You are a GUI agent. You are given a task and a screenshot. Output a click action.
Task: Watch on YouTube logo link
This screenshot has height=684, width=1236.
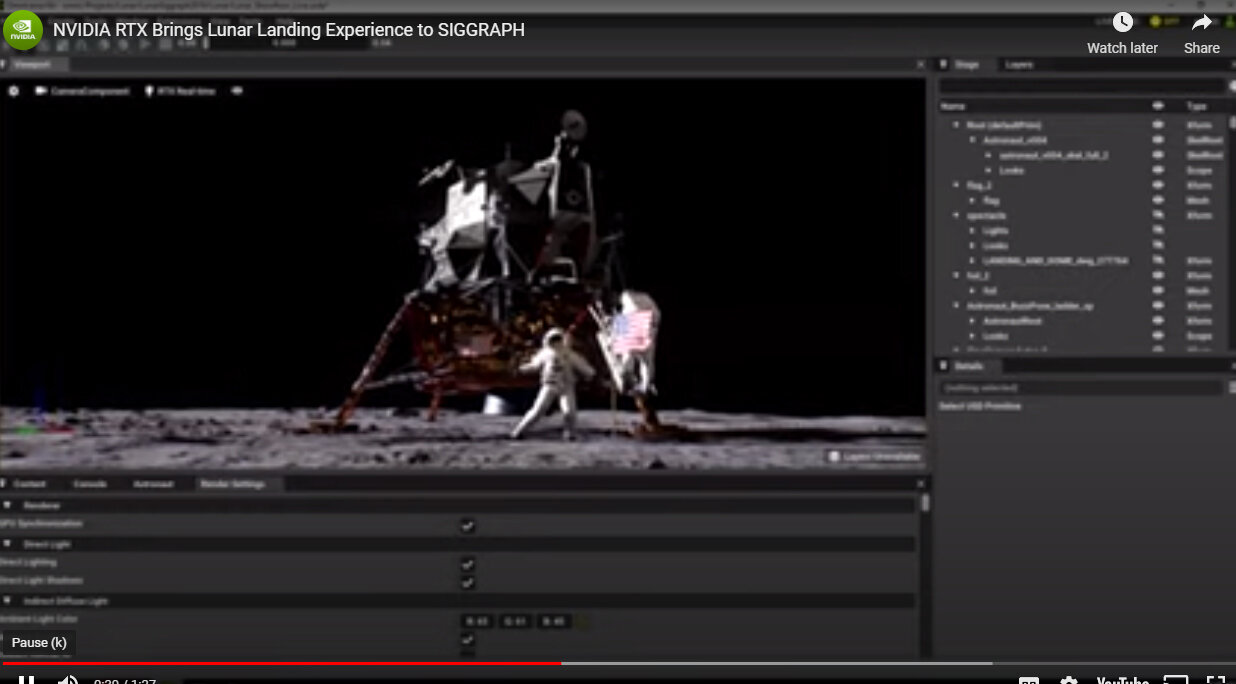1122,680
